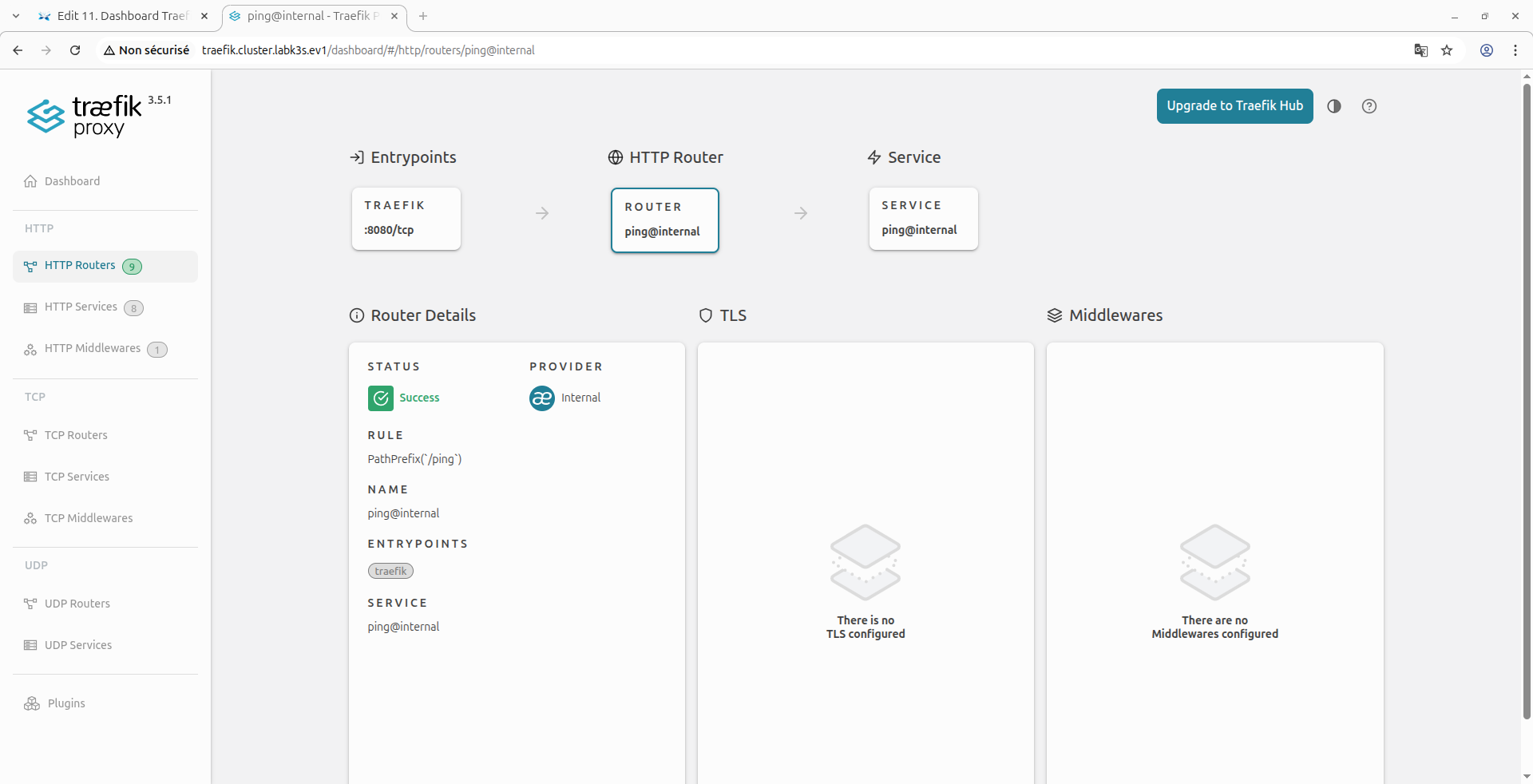The height and width of the screenshot is (784, 1533).
Task: Open UDP Services in the sidebar
Action: (x=105, y=645)
